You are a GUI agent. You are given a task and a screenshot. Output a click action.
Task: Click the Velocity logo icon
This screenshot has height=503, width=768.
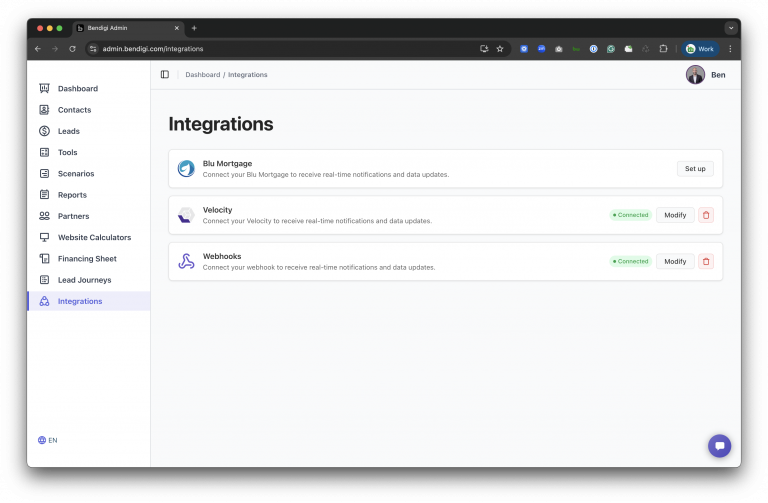186,215
